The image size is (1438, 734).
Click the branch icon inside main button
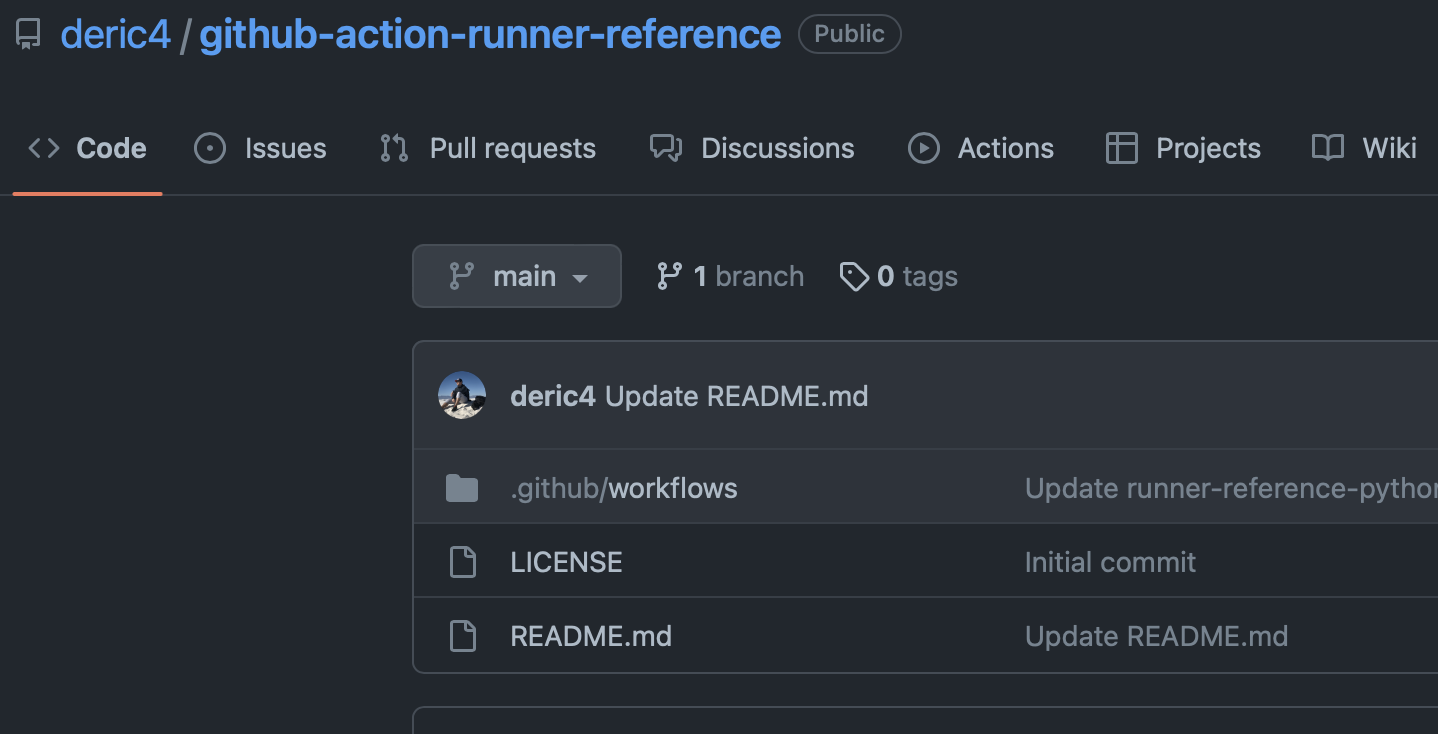[x=462, y=276]
